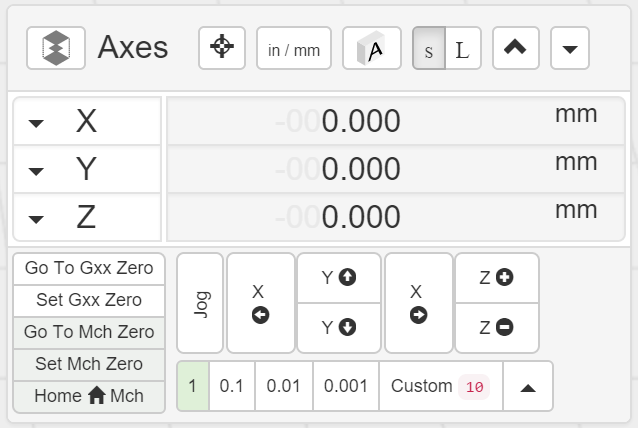Select the small 's' size option
The image size is (638, 428).
point(429,49)
